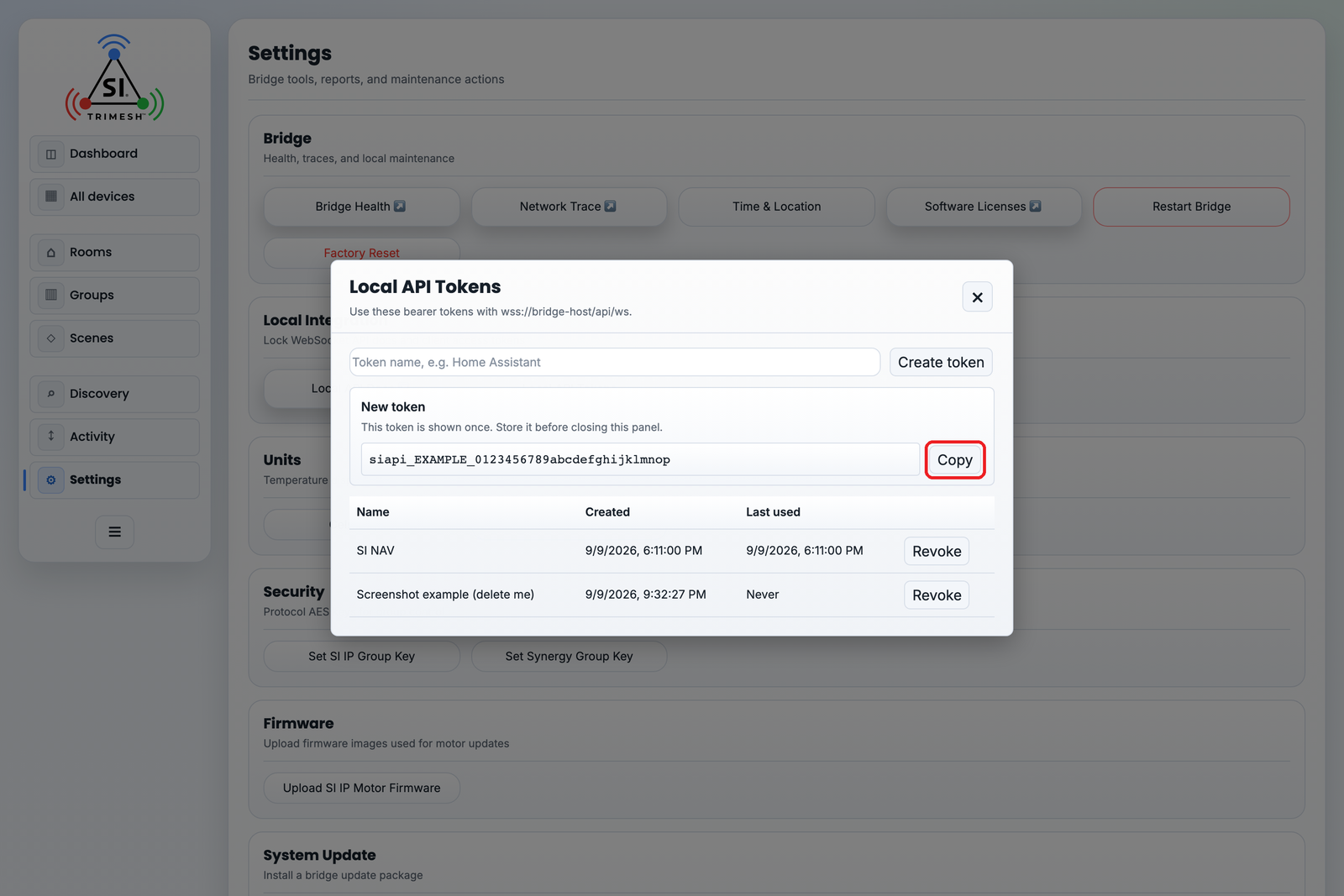The image size is (1344, 896).
Task: Collapse sidebar with hamburger menu icon
Action: [115, 532]
